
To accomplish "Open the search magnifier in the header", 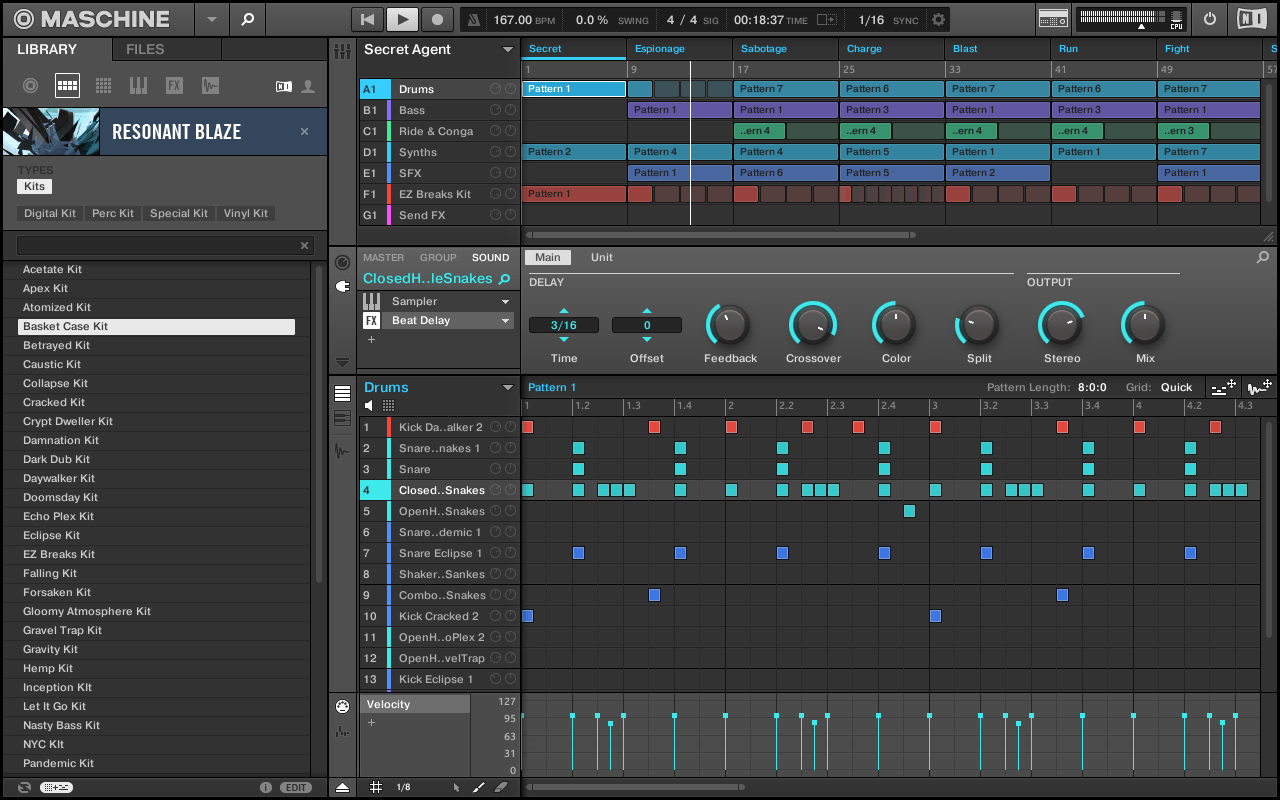I will point(247,19).
